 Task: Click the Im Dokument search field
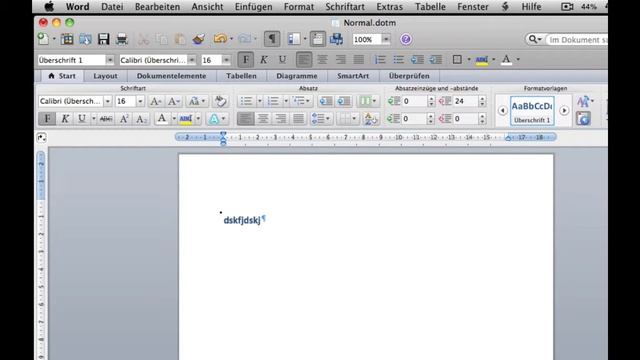pyautogui.click(x=576, y=40)
